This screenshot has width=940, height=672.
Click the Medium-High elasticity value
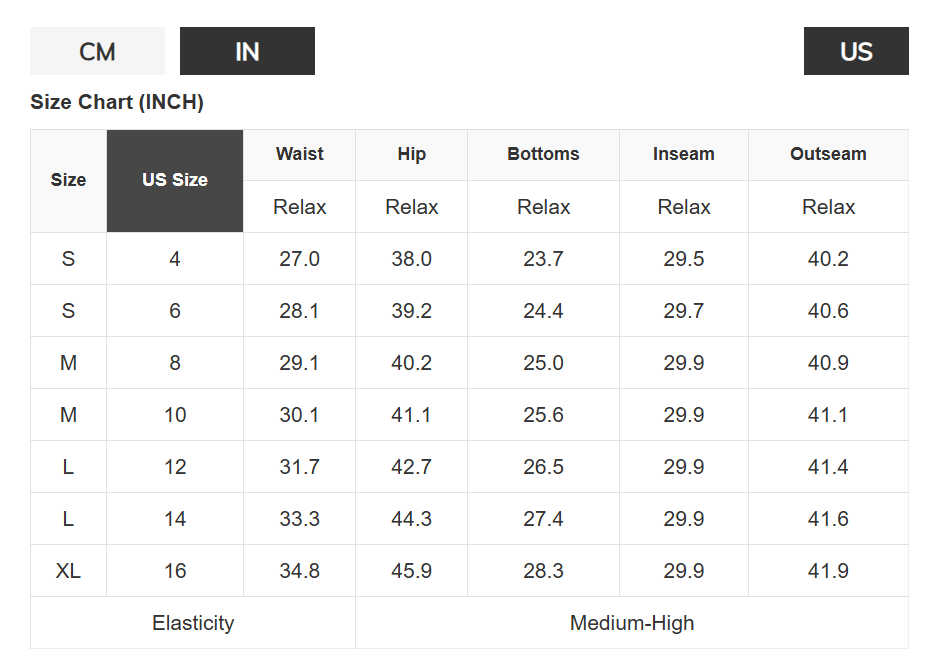point(632,623)
